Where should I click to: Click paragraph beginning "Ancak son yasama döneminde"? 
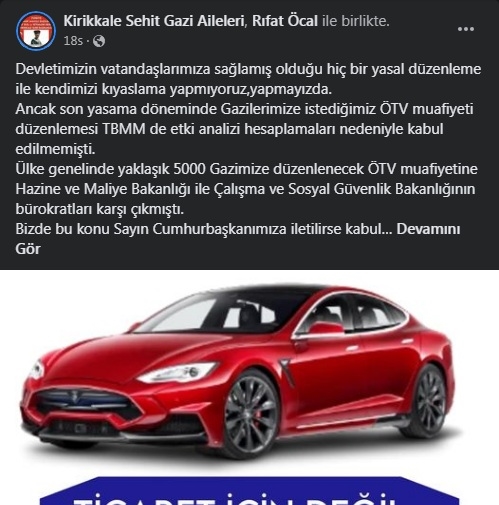click(244, 129)
